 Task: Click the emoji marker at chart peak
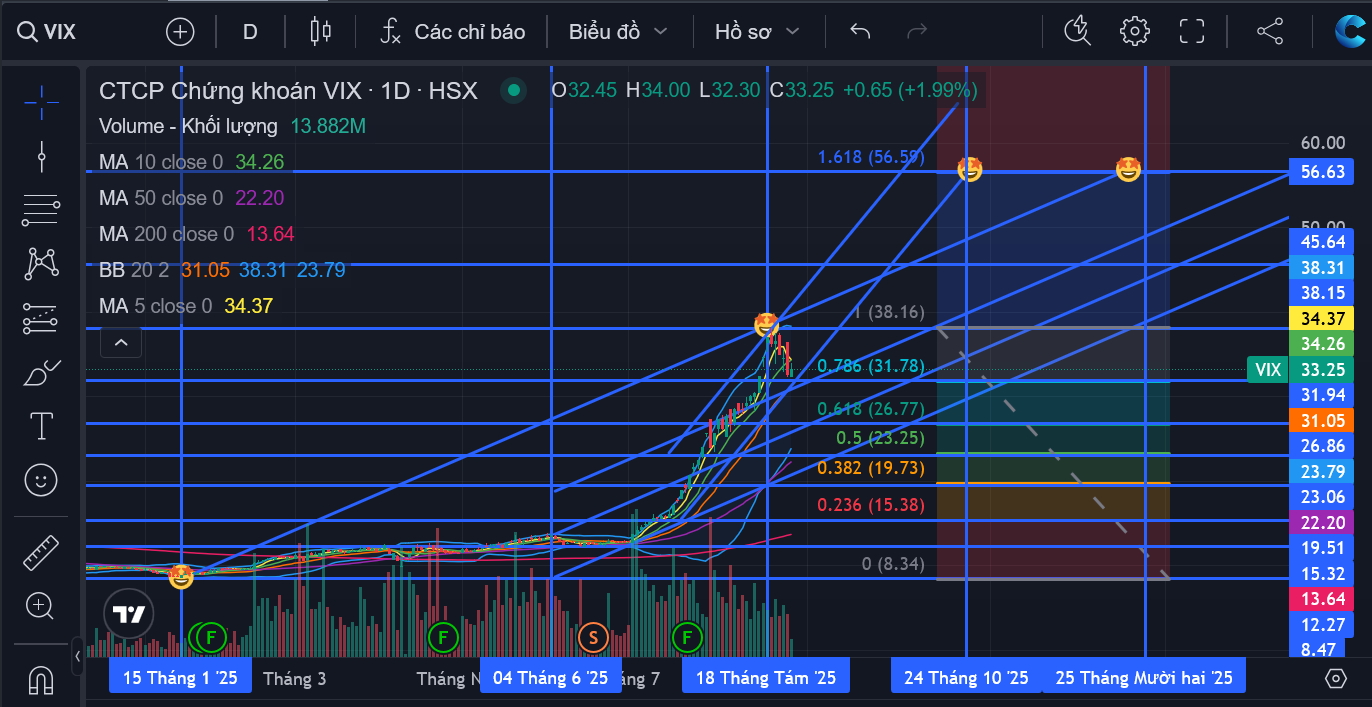(766, 324)
